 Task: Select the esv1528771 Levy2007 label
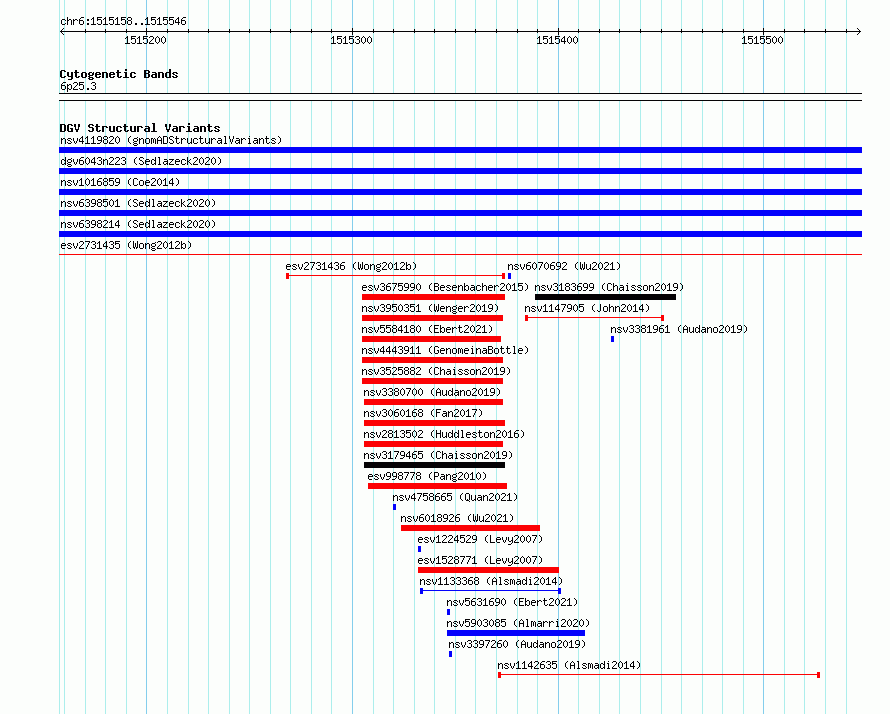(480, 560)
